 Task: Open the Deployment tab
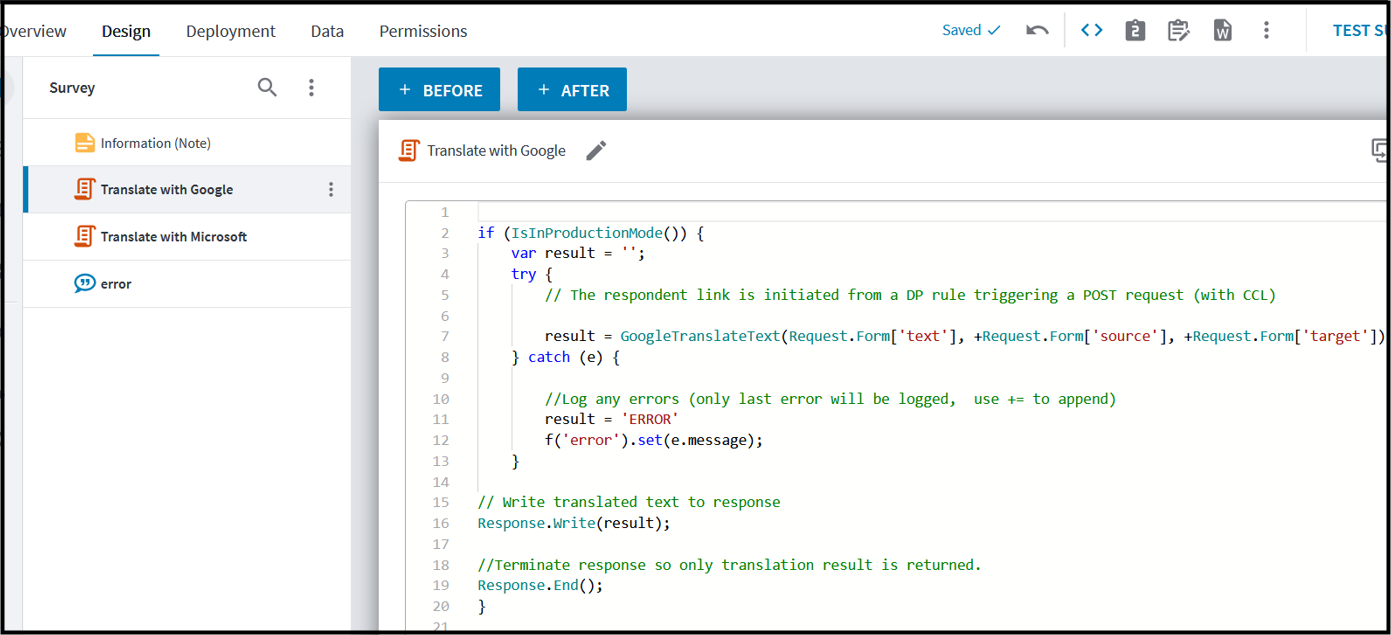coord(230,31)
